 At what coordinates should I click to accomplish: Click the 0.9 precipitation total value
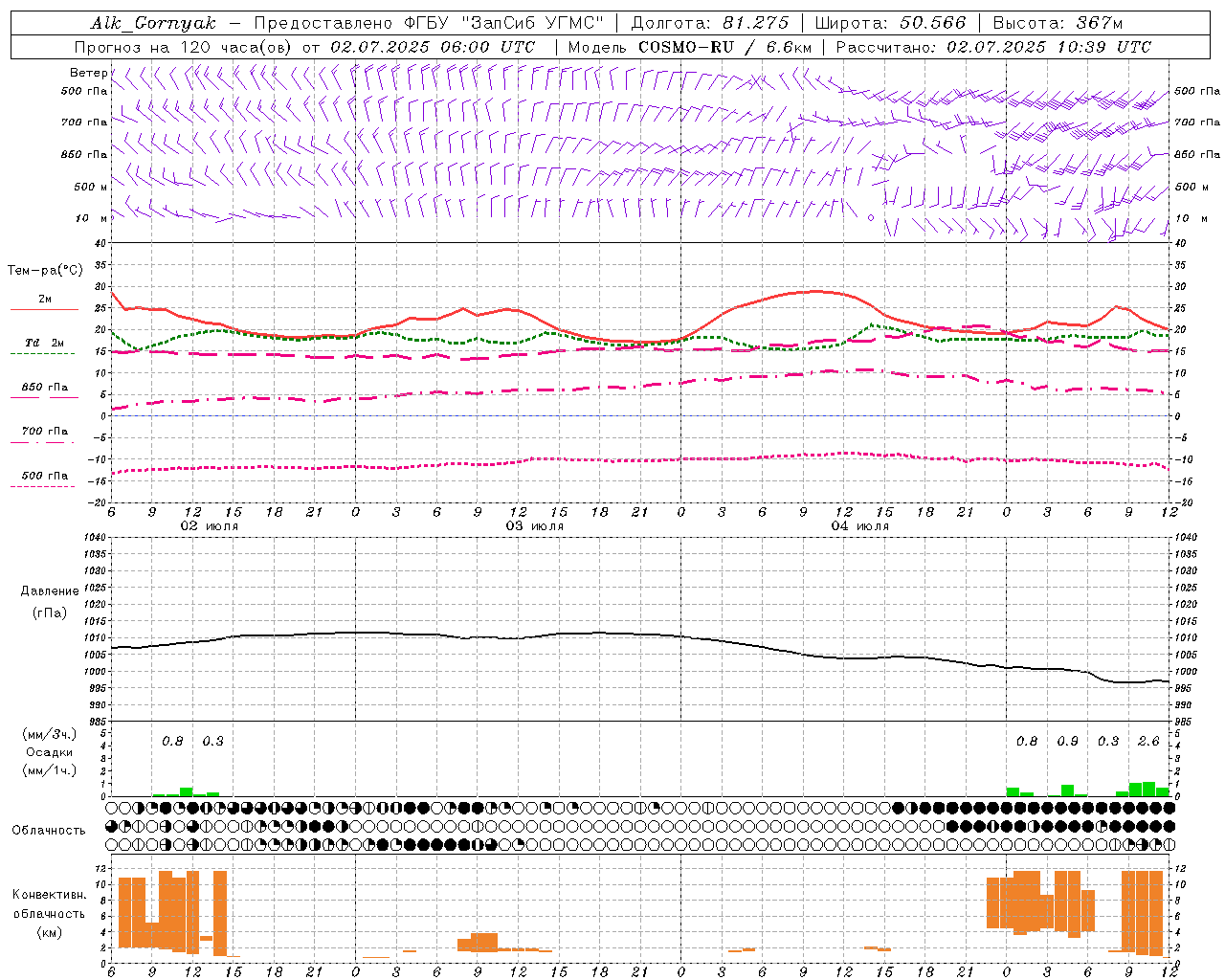(x=1067, y=741)
